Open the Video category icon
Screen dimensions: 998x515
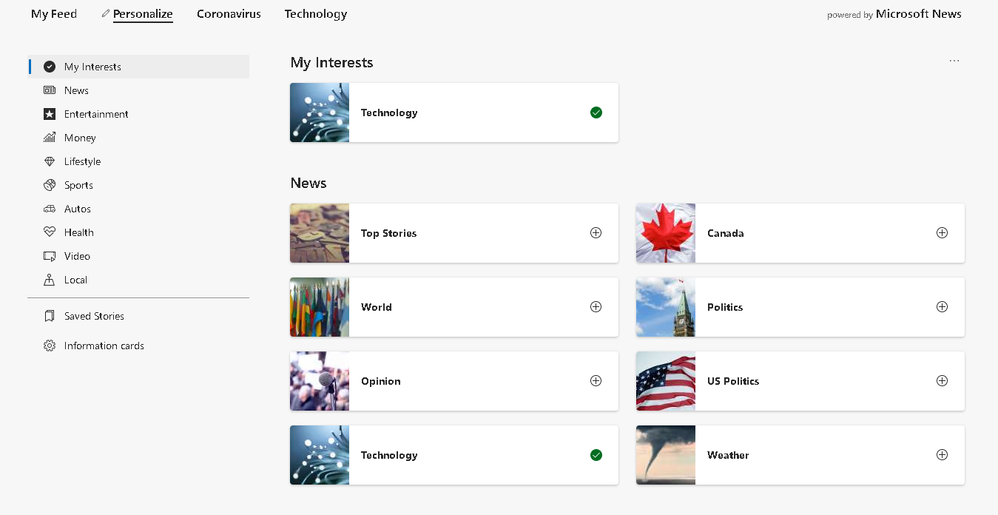50,256
